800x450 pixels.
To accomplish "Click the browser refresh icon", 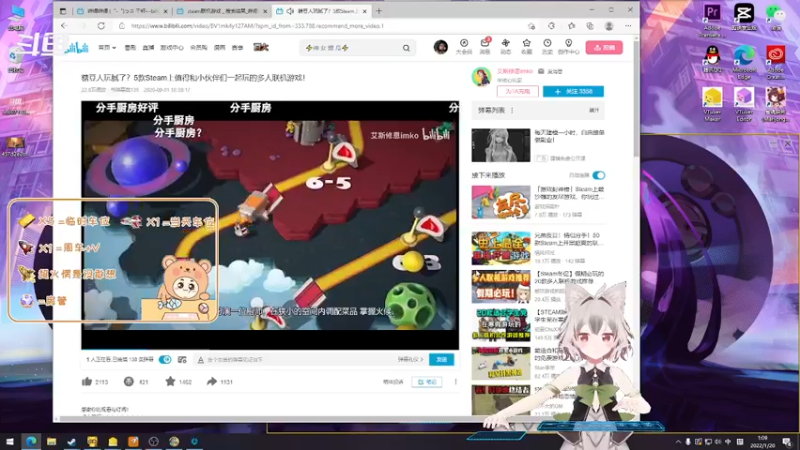I will (101, 26).
